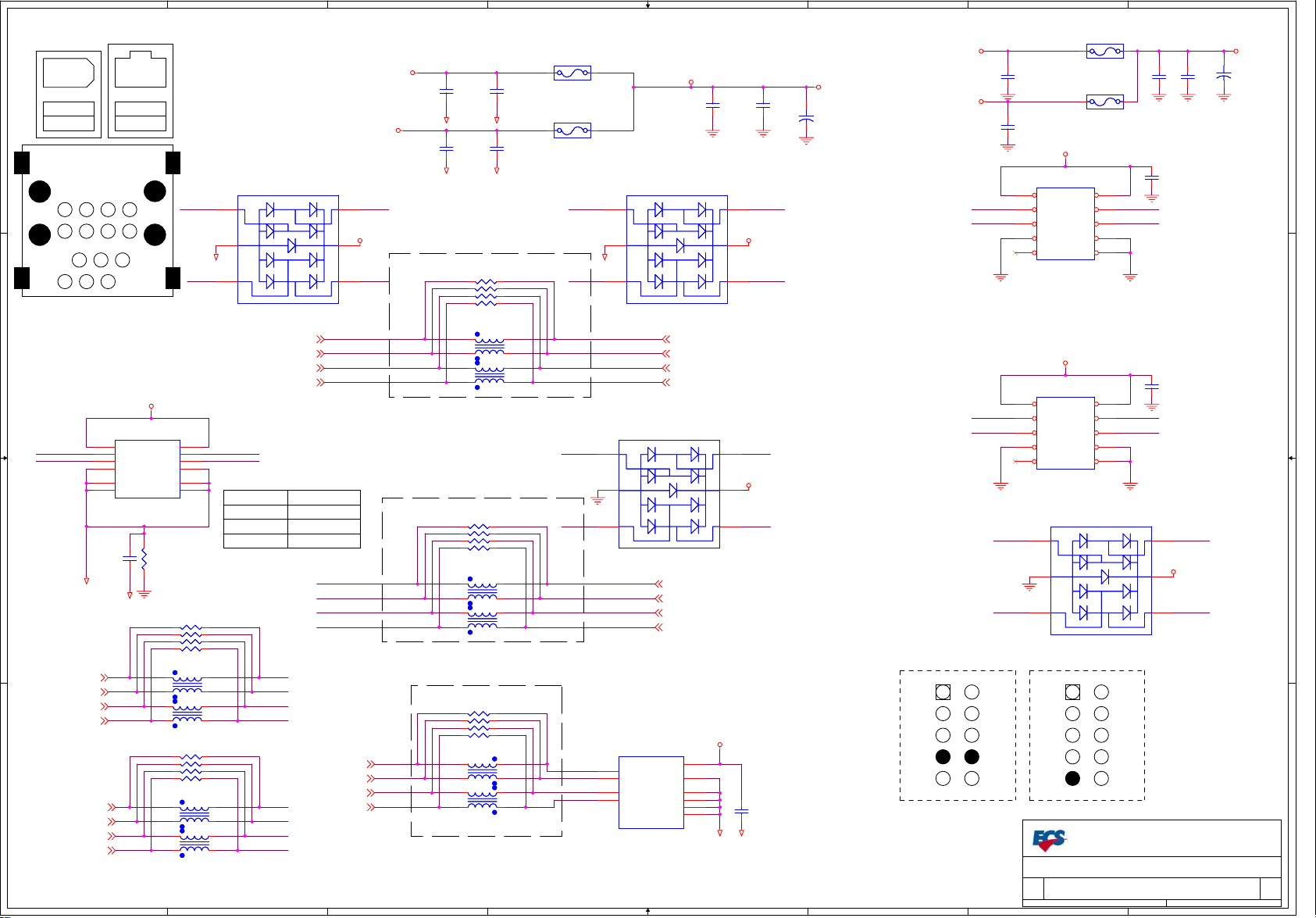Select the uppermost dashed common-mode choke block
Screen dimensions: 1316x918
click(490, 325)
